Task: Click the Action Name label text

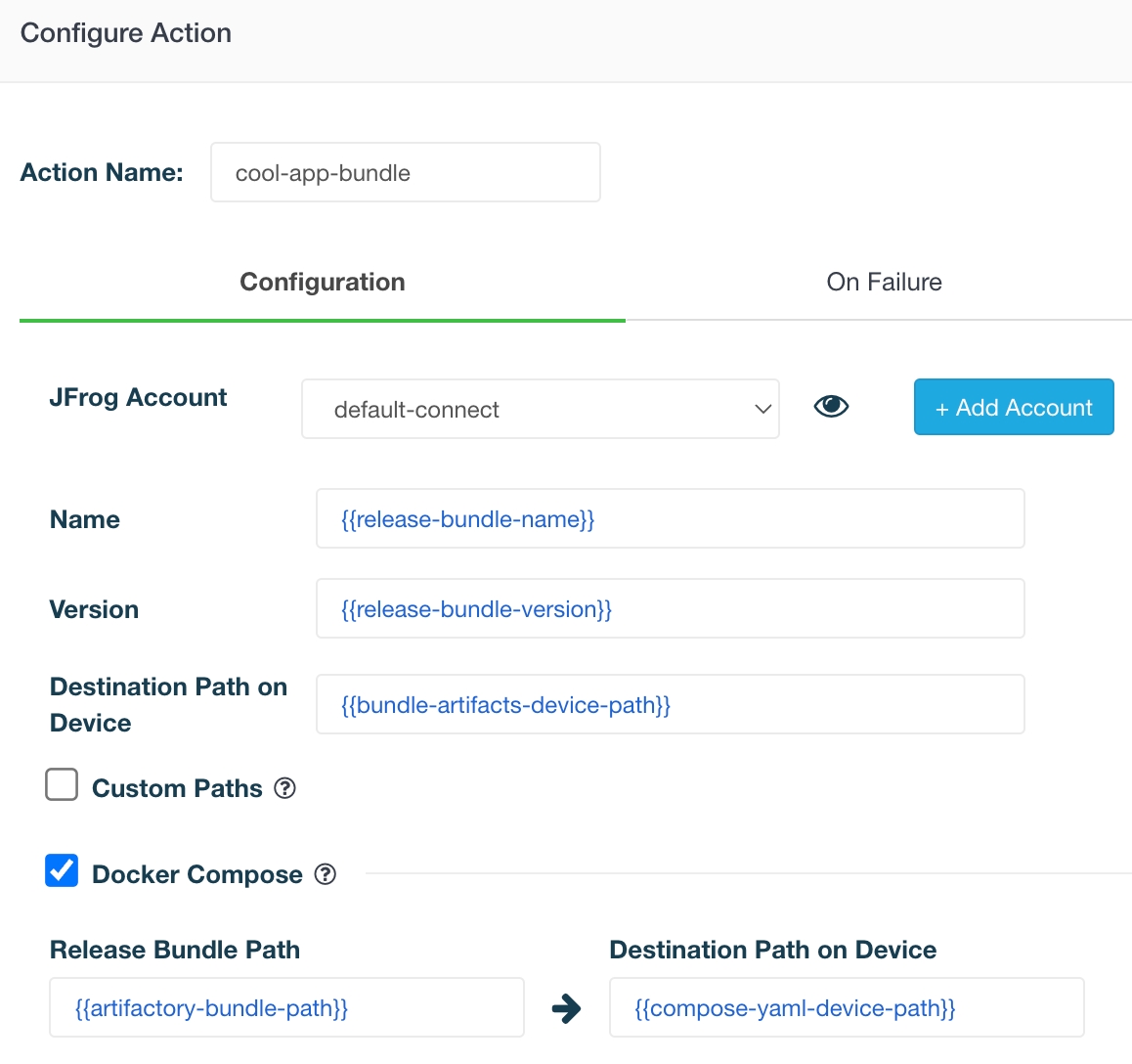Action: pos(102,173)
